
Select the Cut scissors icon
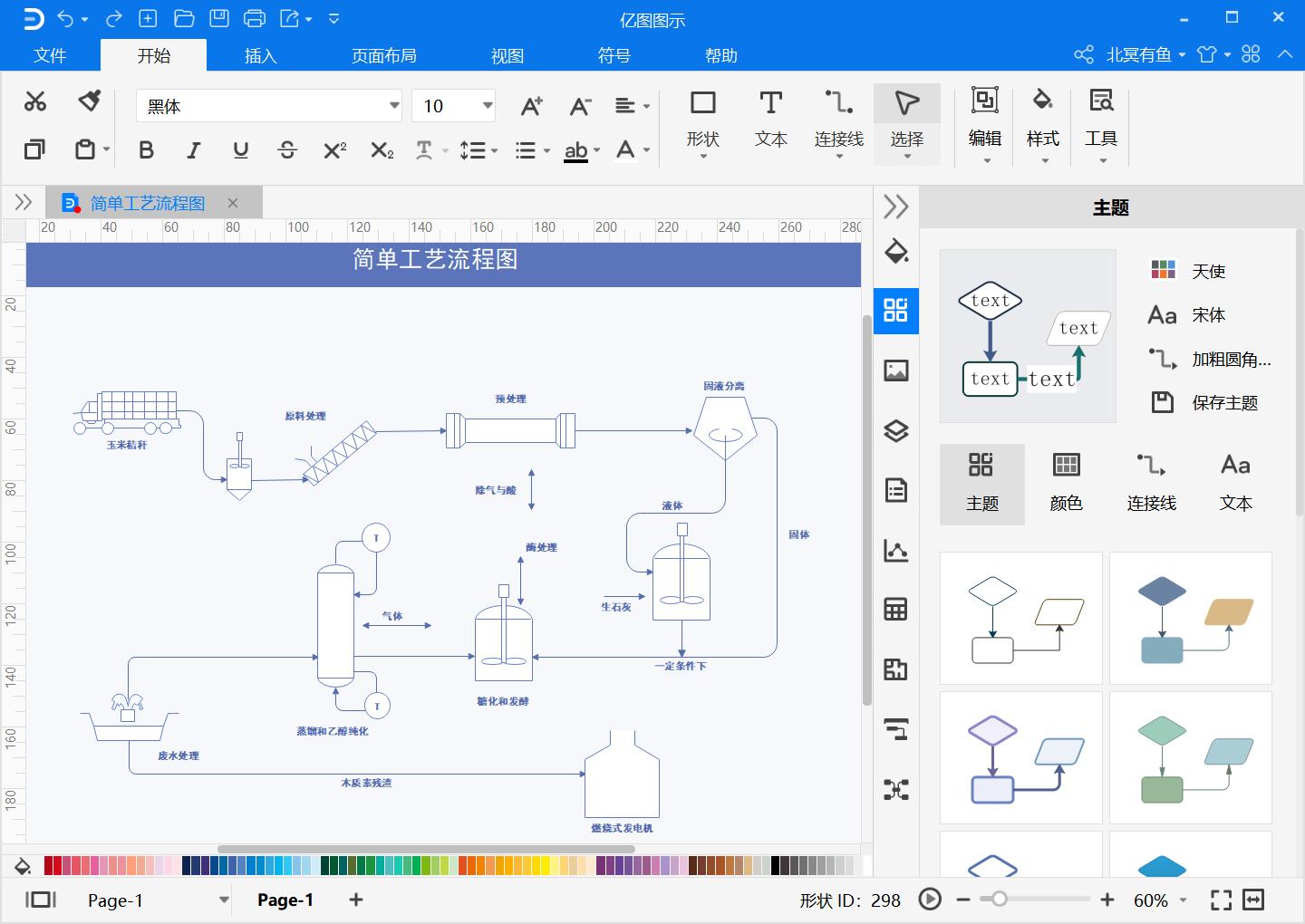click(x=35, y=101)
